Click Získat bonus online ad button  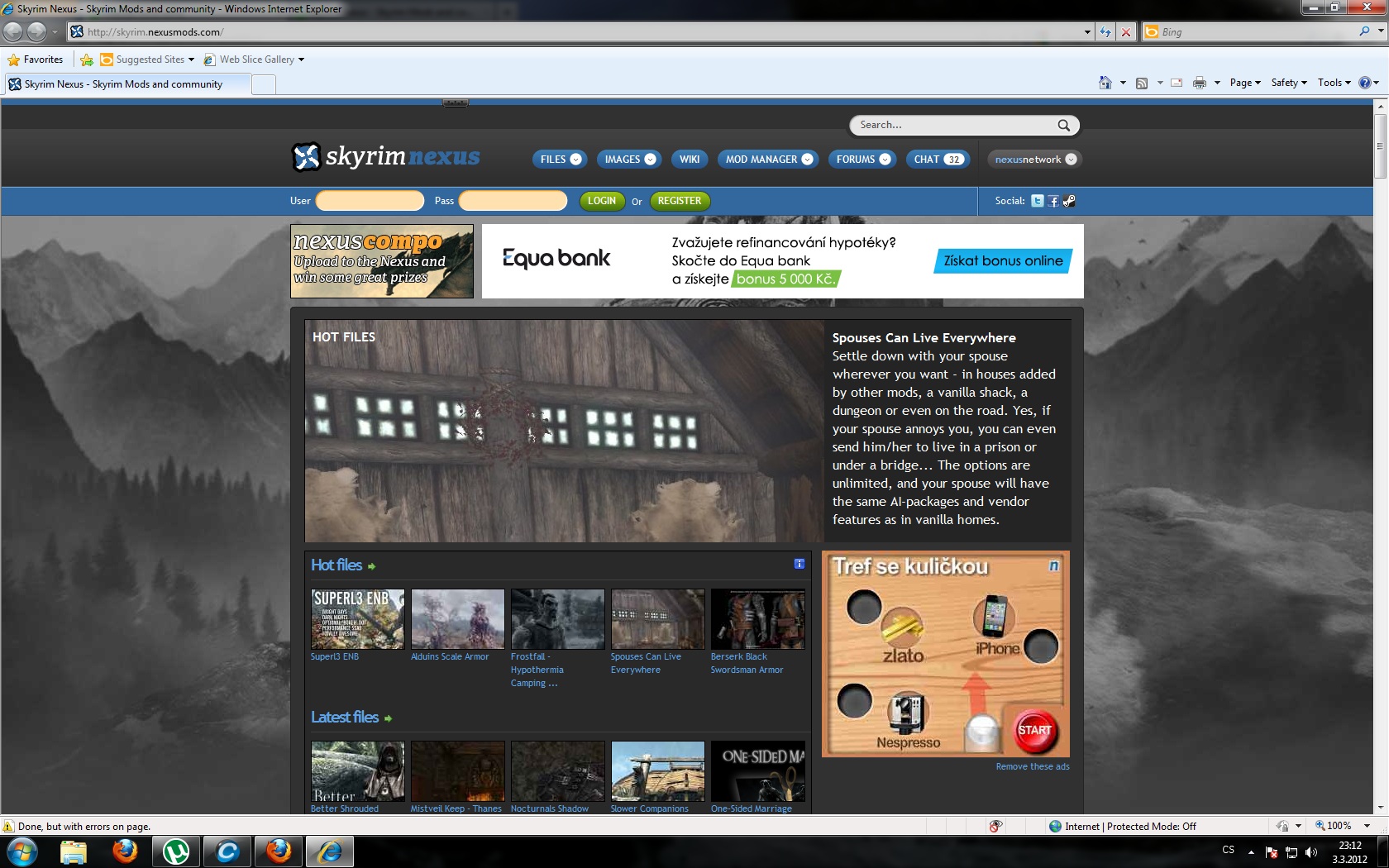(1003, 261)
